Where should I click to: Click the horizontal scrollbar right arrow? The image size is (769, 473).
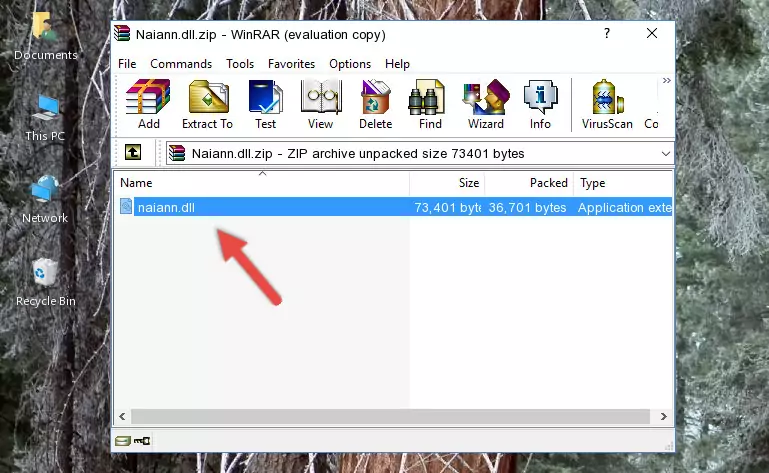point(663,417)
